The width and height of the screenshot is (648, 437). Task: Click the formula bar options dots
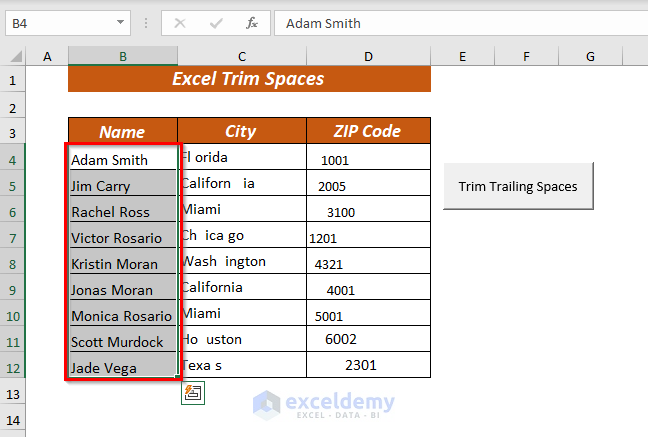146,23
